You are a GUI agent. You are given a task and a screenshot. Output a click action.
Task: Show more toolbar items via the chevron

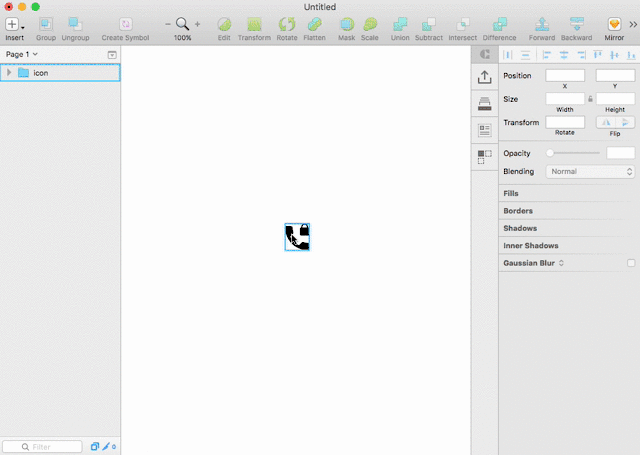point(633,24)
